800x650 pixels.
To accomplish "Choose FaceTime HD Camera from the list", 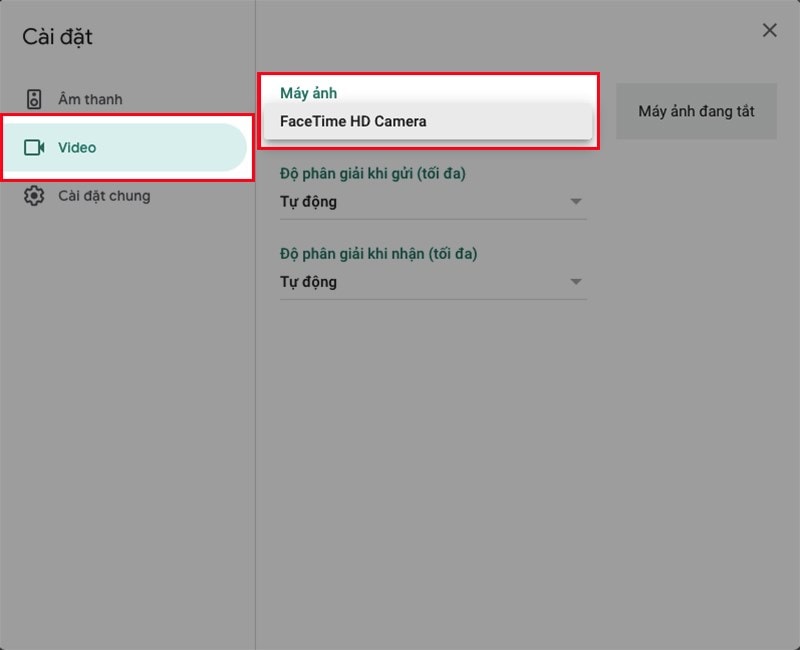I will point(353,121).
